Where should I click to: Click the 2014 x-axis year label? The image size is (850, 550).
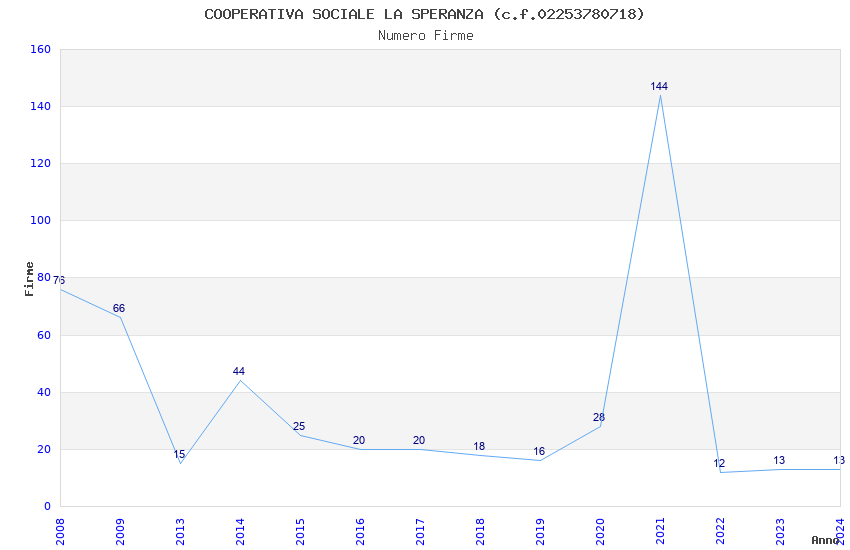point(240,531)
